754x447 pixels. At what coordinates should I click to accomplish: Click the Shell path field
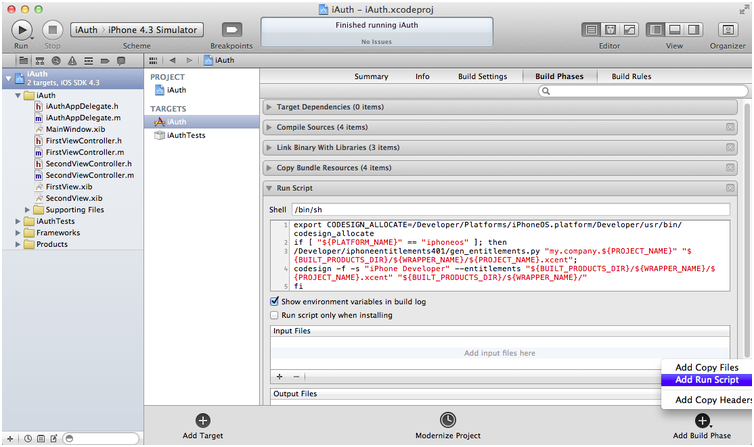coord(511,210)
